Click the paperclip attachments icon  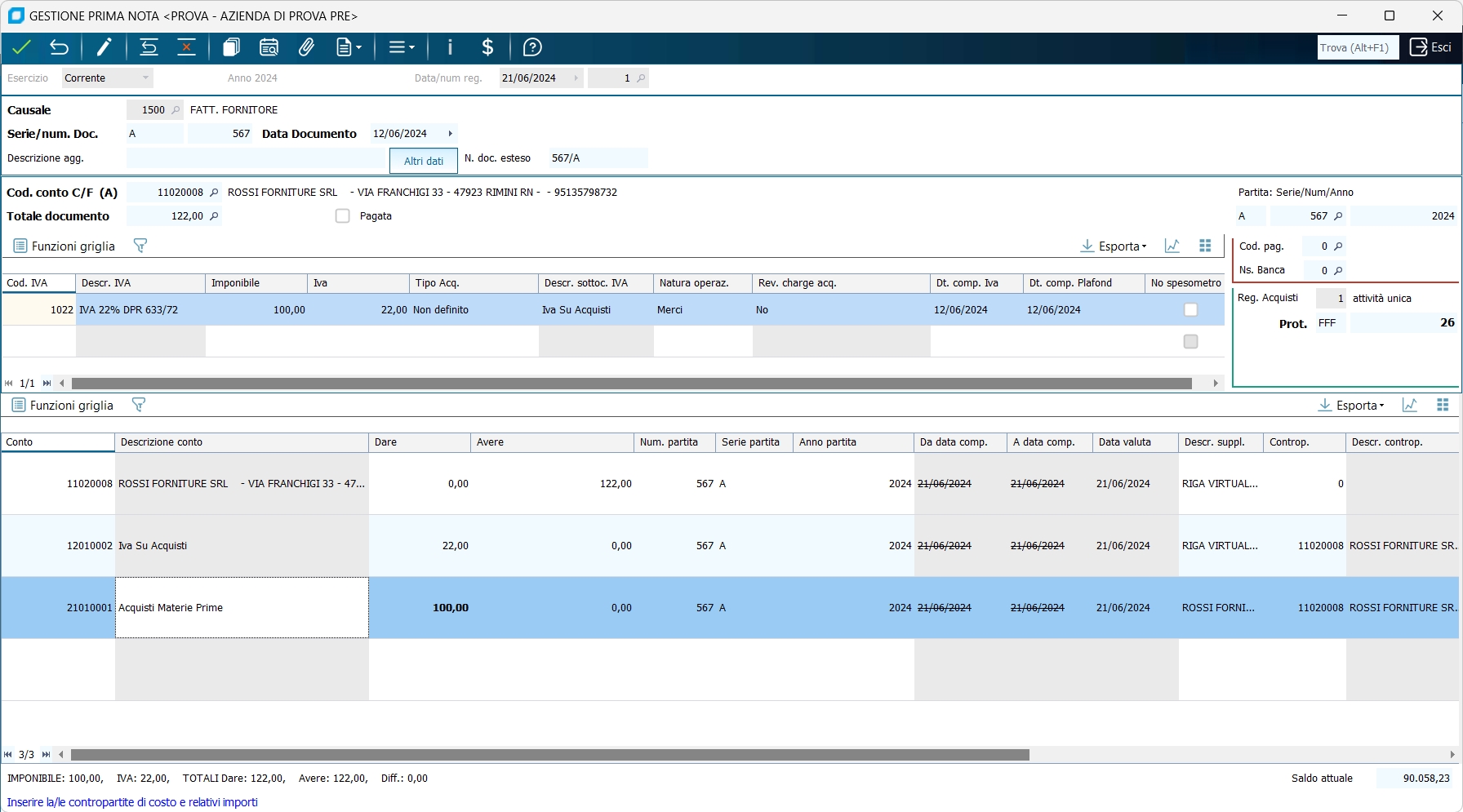click(x=306, y=47)
